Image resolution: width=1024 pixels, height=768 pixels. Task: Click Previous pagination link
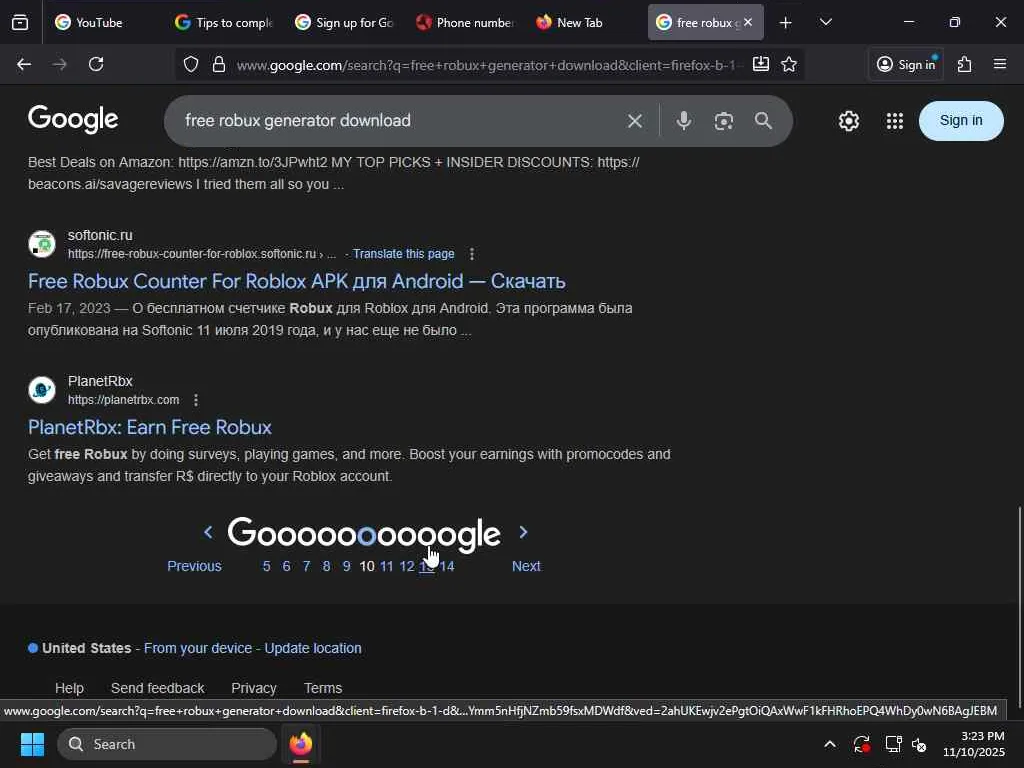pyautogui.click(x=194, y=566)
